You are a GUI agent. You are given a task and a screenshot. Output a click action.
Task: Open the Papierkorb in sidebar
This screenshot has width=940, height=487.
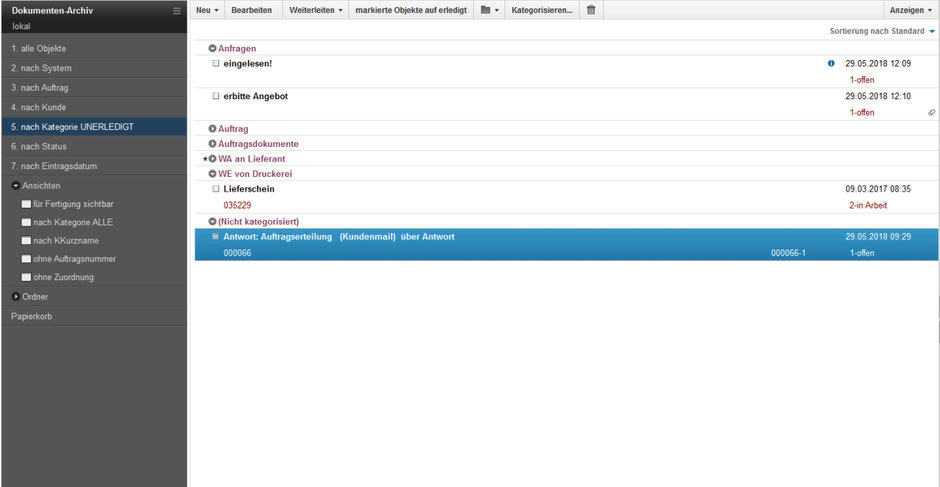pos(94,317)
